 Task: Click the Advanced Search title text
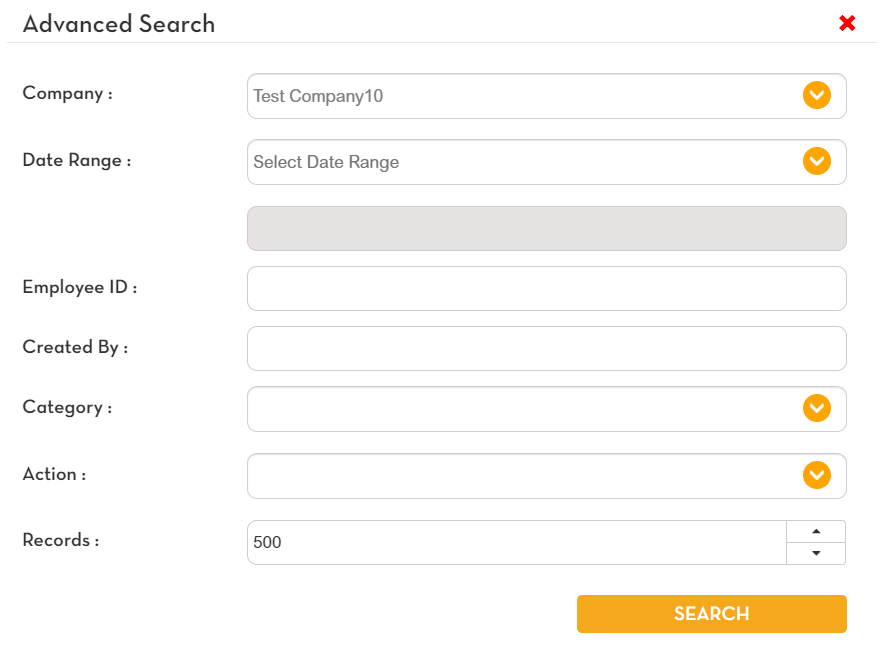click(x=119, y=24)
